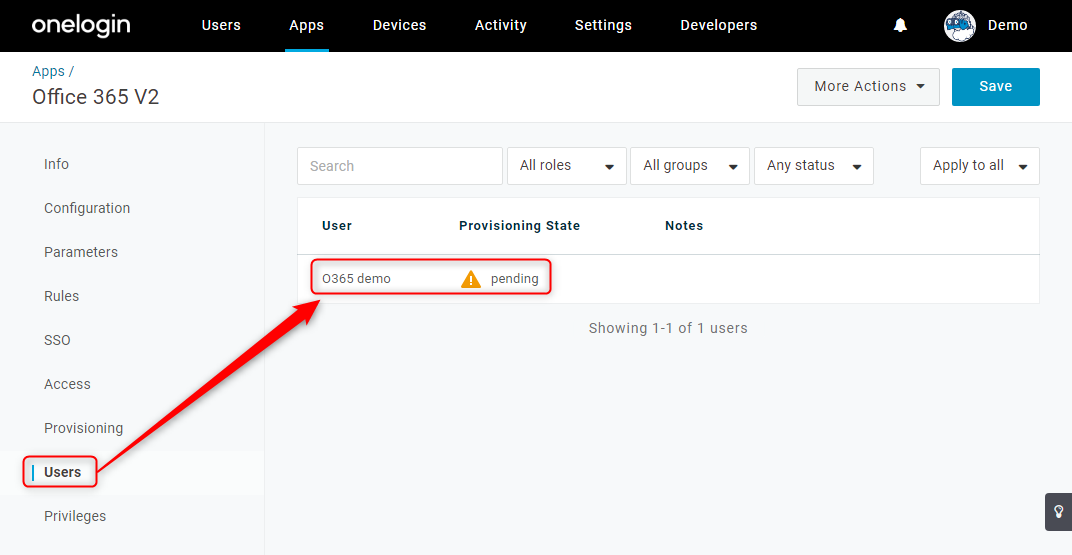Image resolution: width=1072 pixels, height=555 pixels.
Task: Select the Configuration sidebar tab
Action: pyautogui.click(x=87, y=208)
